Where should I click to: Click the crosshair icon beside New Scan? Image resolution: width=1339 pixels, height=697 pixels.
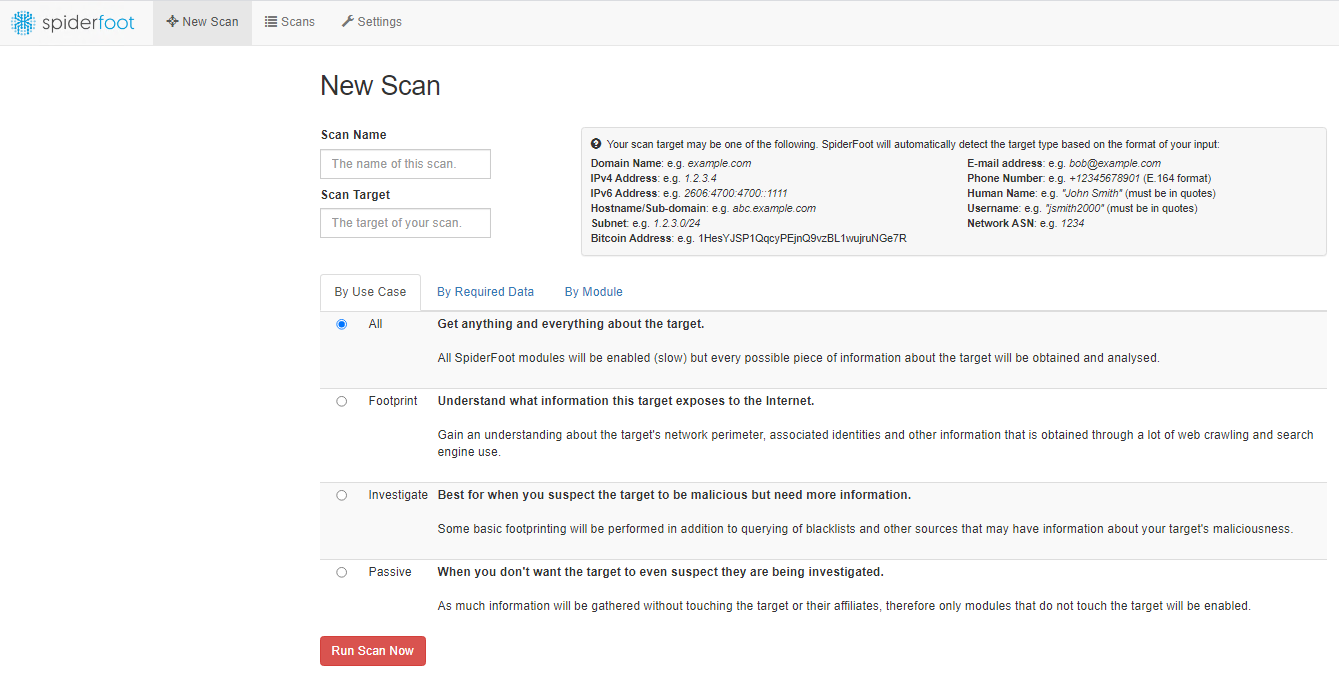(x=172, y=22)
